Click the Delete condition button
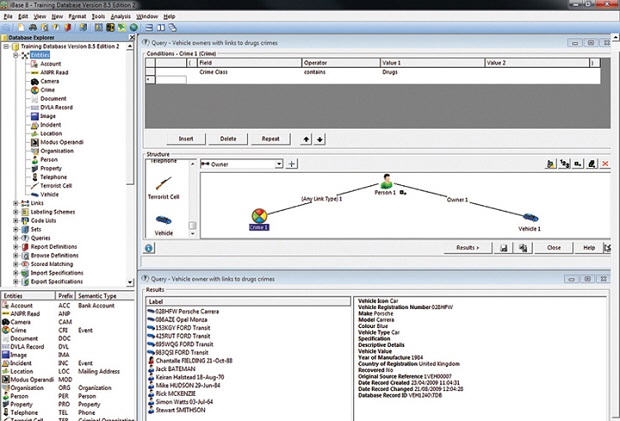Viewport: 620px width, 421px height. click(x=228, y=139)
